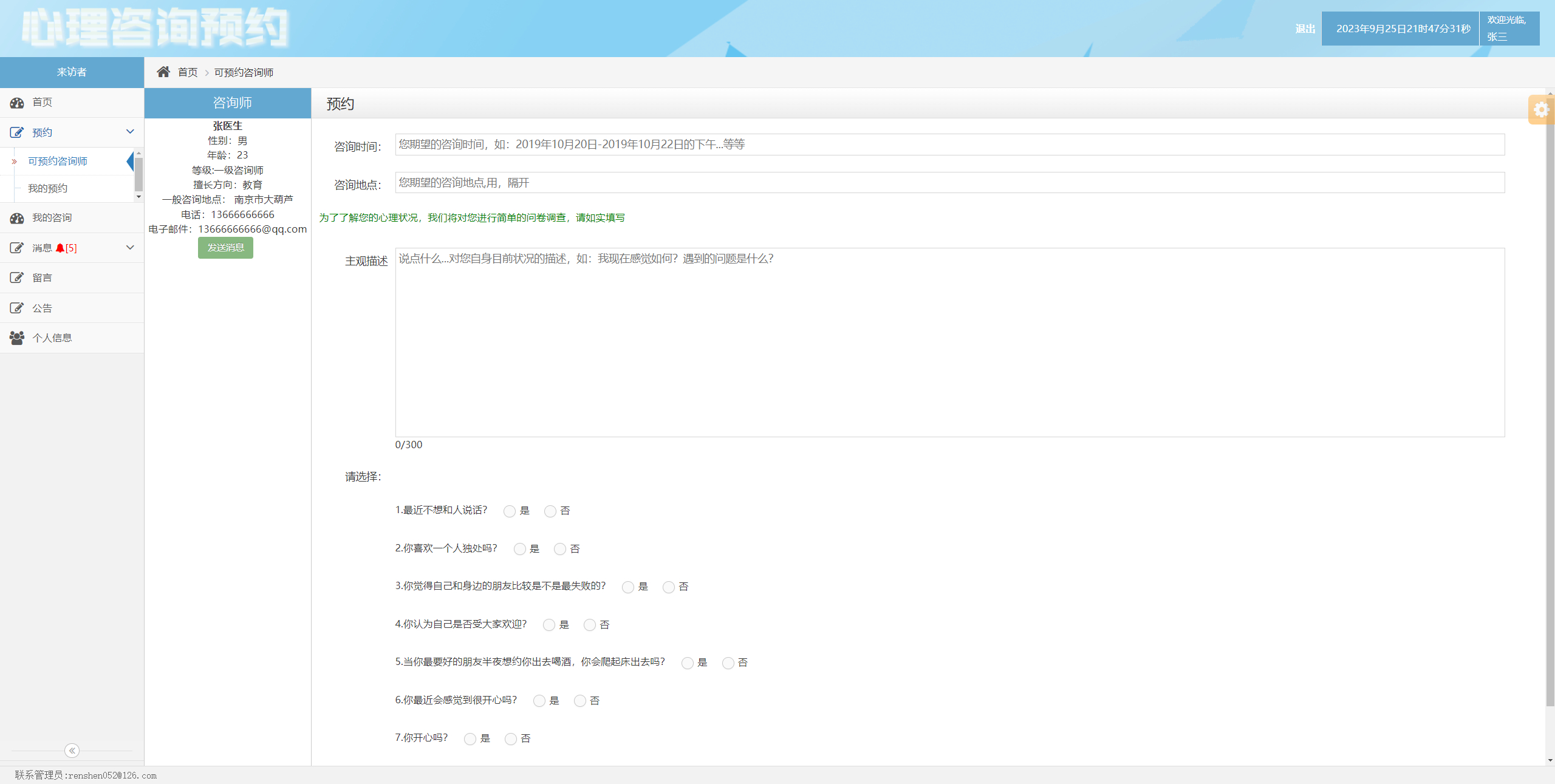Select 是 for question 1
1555x784 pixels.
(510, 511)
